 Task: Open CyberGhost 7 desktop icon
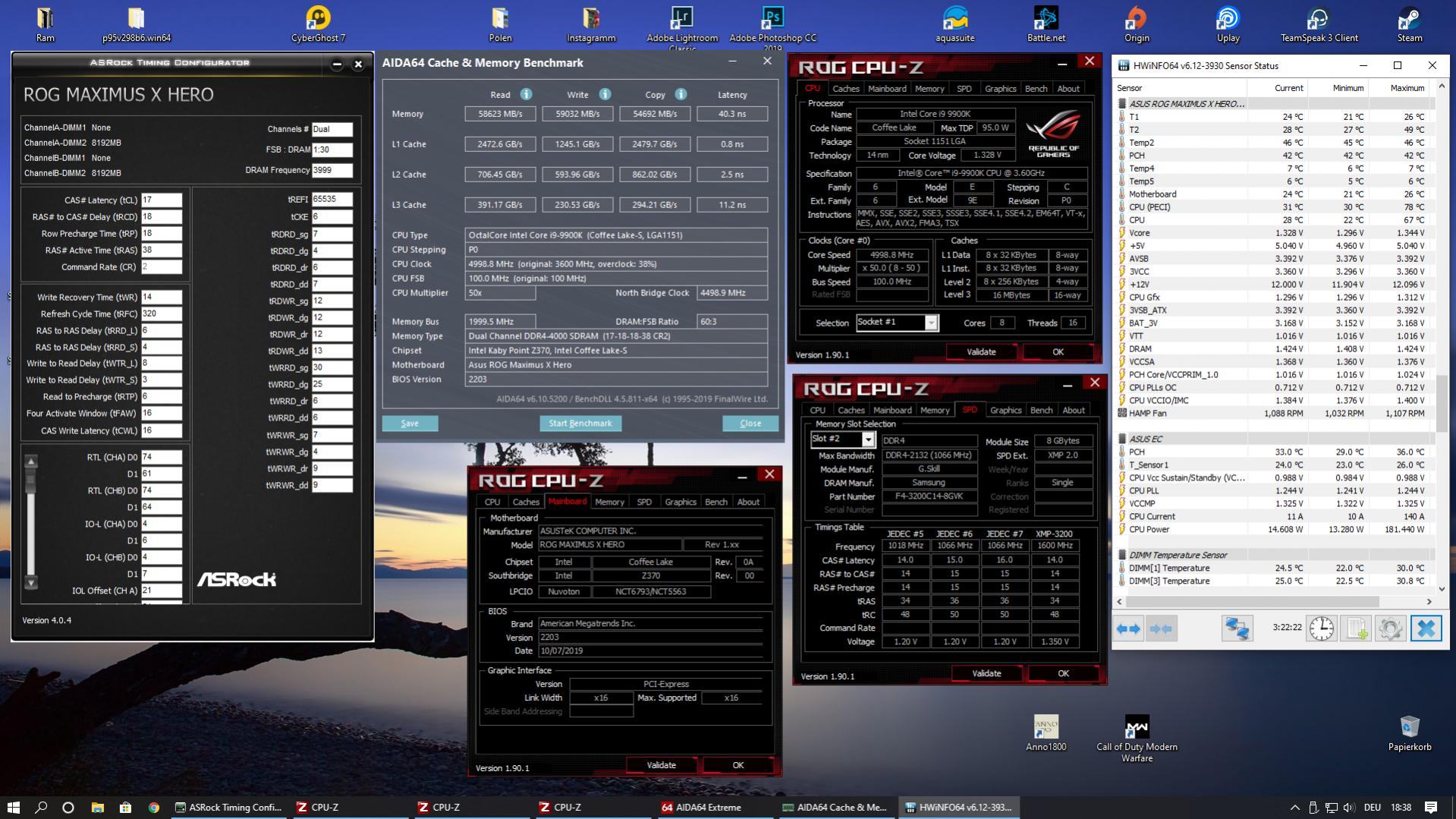point(318,24)
